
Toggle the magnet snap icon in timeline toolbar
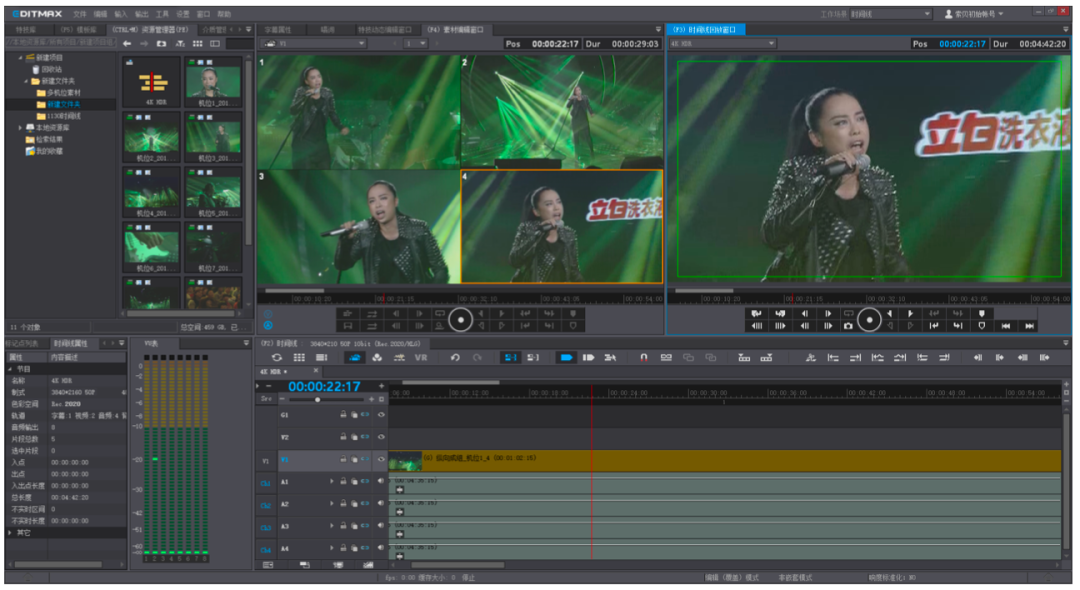(643, 357)
